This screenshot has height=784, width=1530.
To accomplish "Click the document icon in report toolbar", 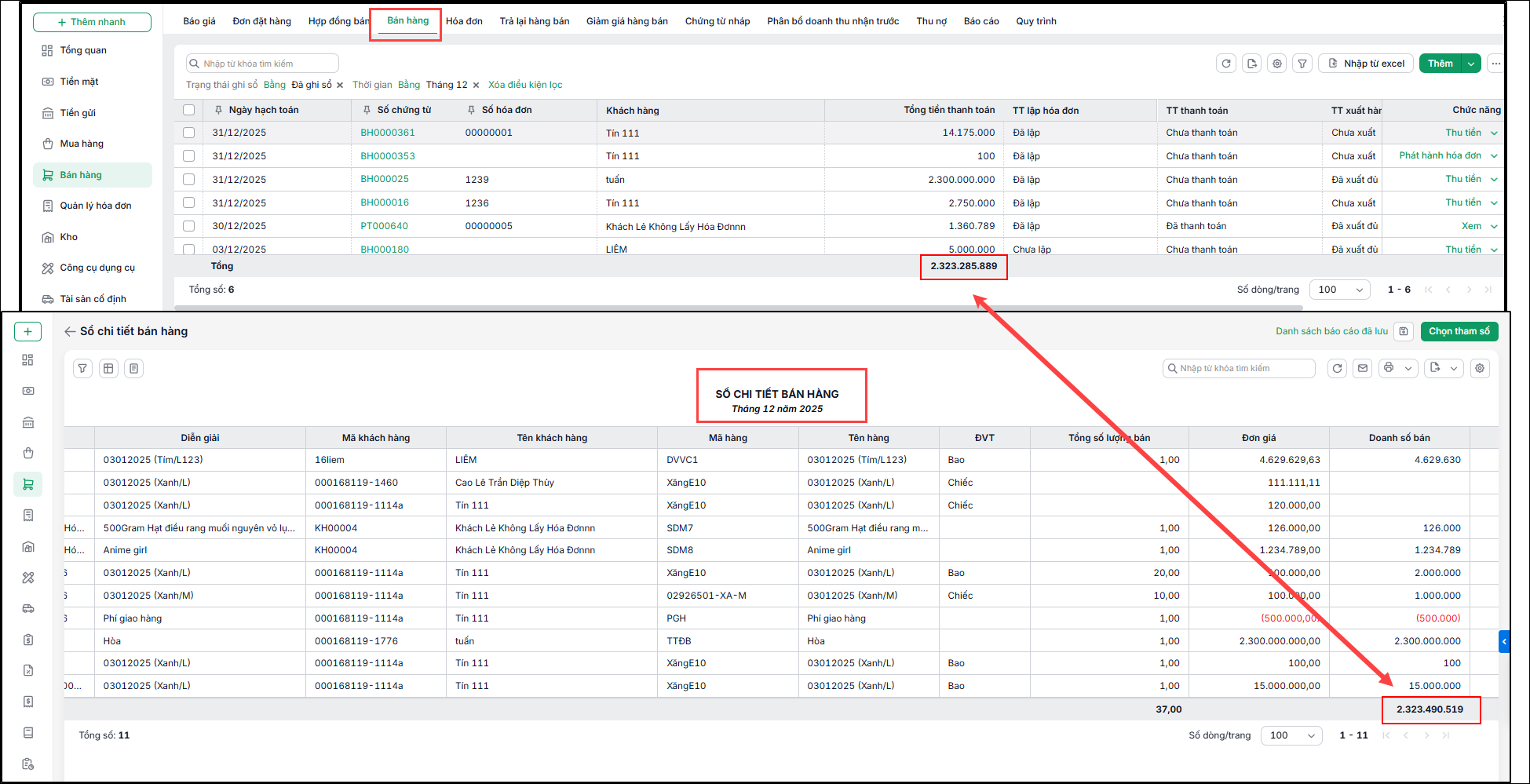I will [x=134, y=368].
